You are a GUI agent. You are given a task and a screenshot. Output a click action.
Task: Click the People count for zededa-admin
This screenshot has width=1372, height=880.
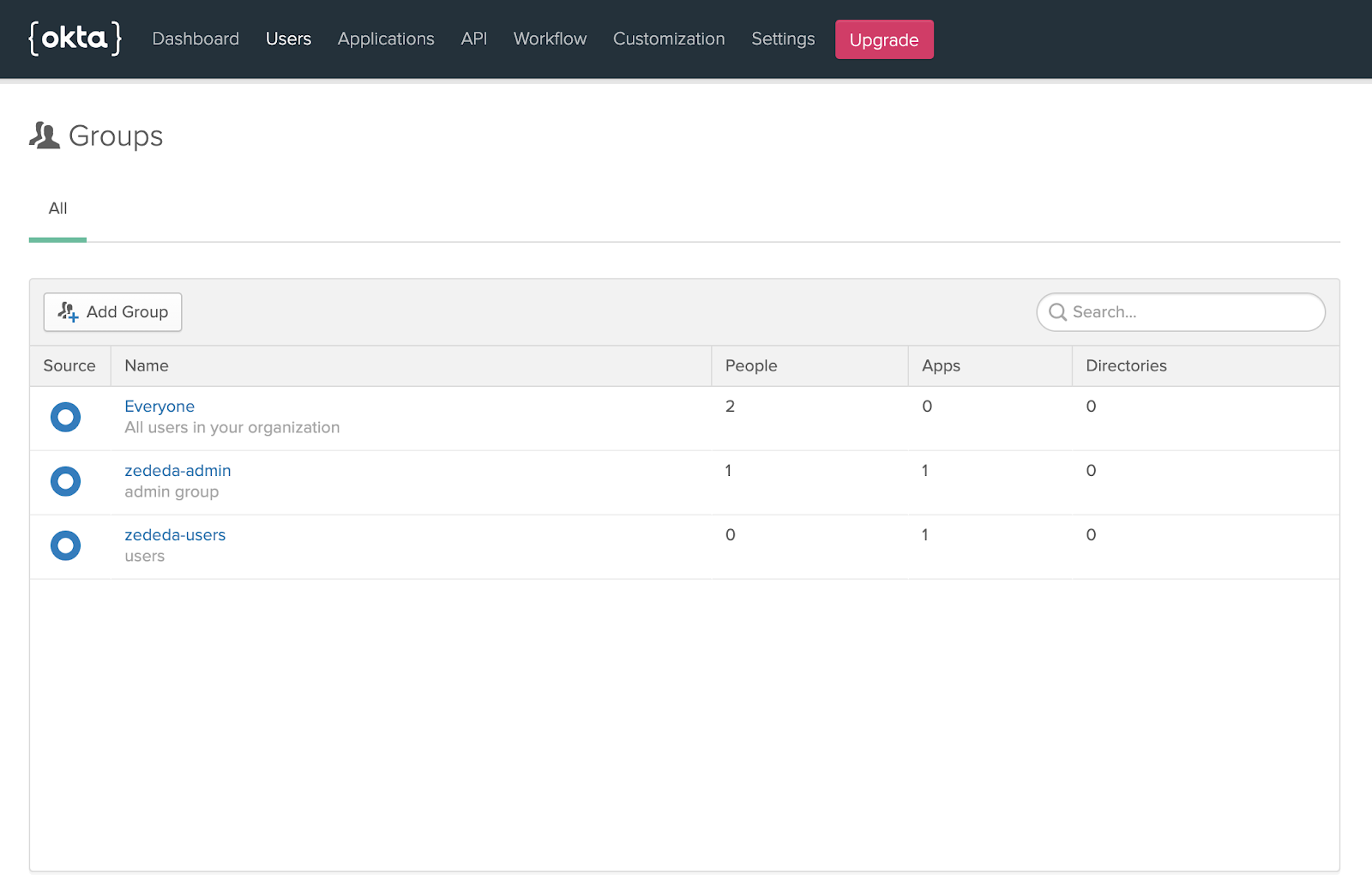pos(728,471)
